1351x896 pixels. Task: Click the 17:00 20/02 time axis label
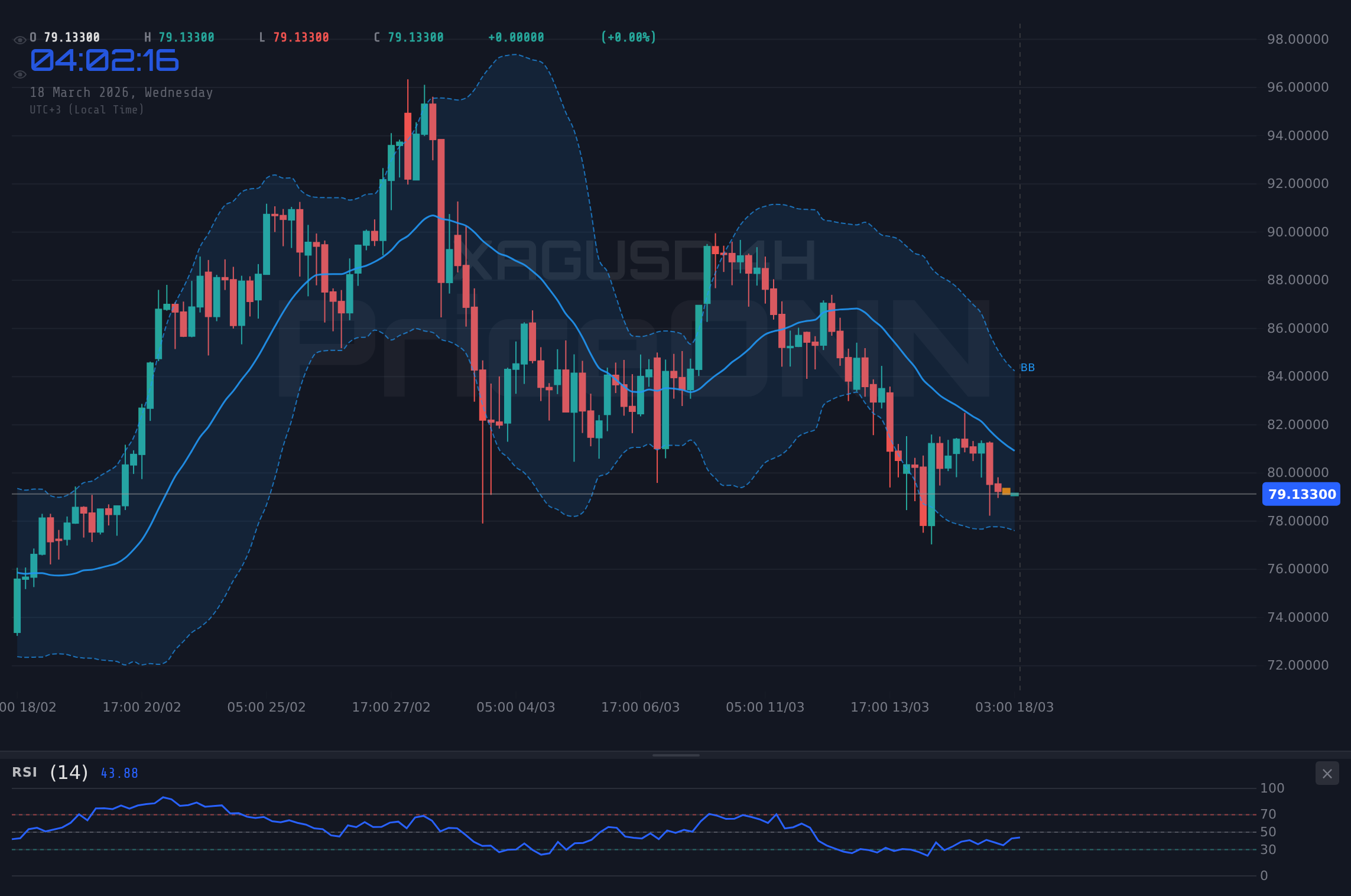point(142,707)
